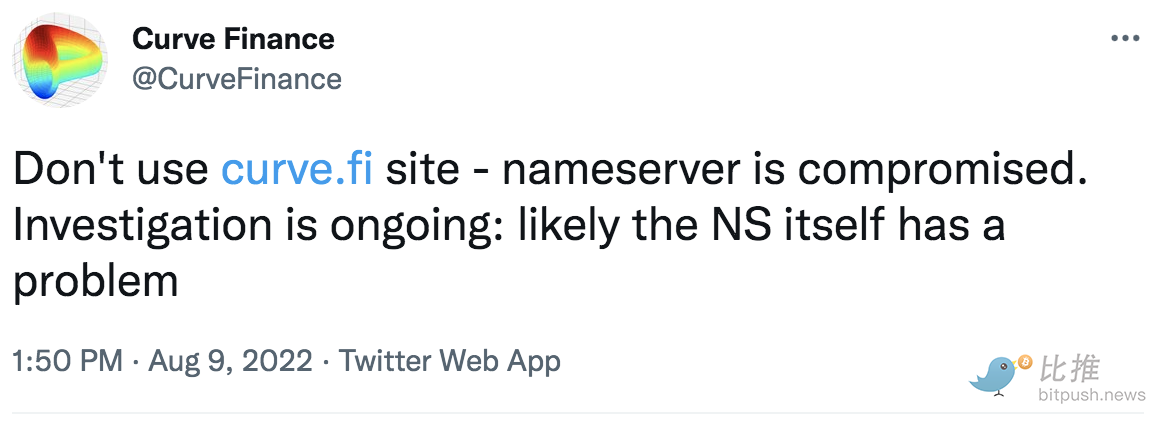Open the Twitter Web App source link

[450, 361]
